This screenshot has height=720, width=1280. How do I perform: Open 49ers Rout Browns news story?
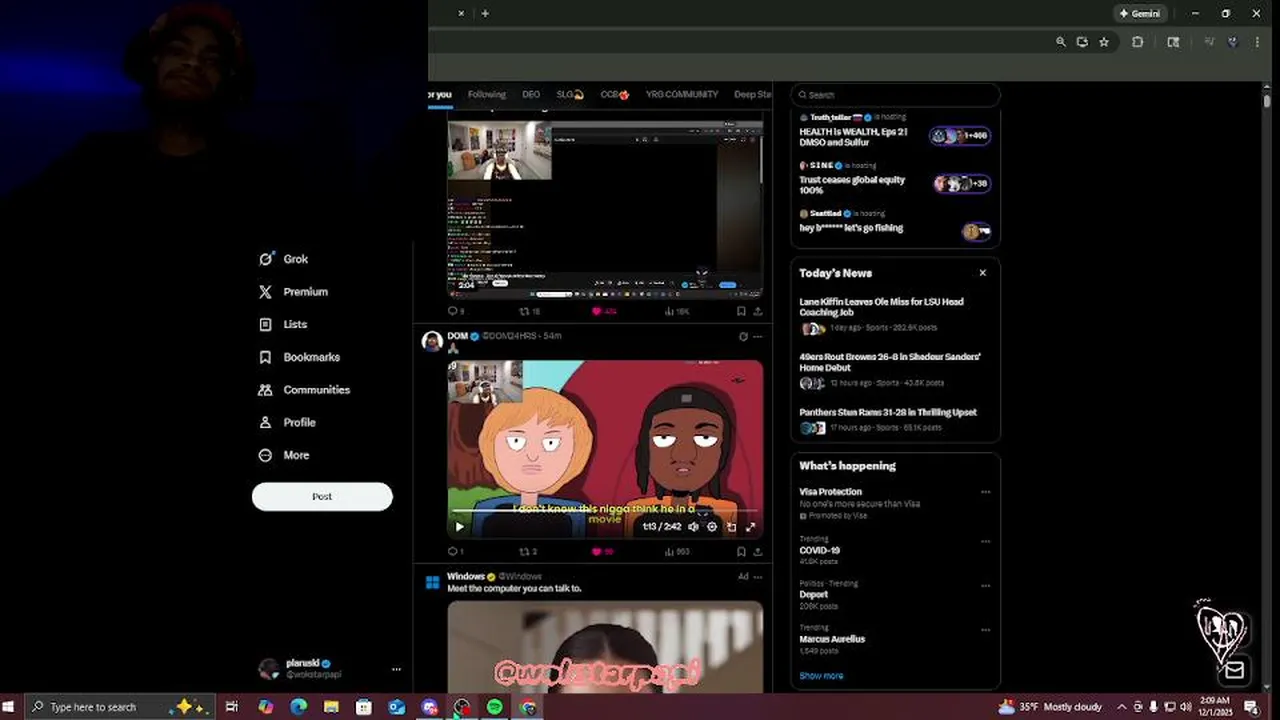[x=894, y=369]
